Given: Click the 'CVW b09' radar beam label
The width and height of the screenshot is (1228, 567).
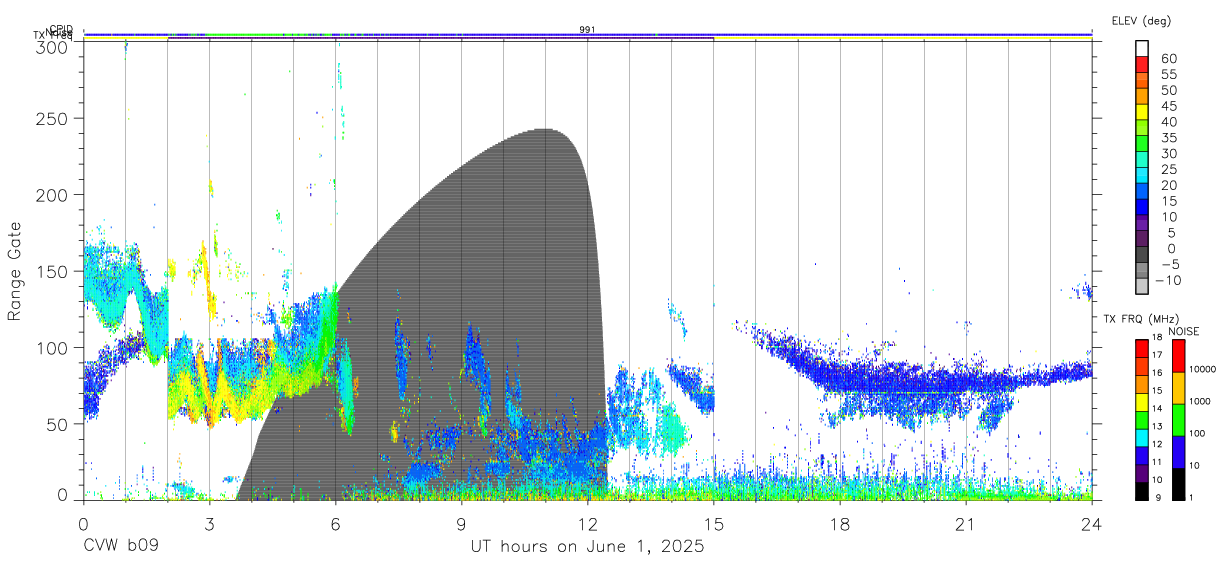Looking at the screenshot, I should [121, 547].
